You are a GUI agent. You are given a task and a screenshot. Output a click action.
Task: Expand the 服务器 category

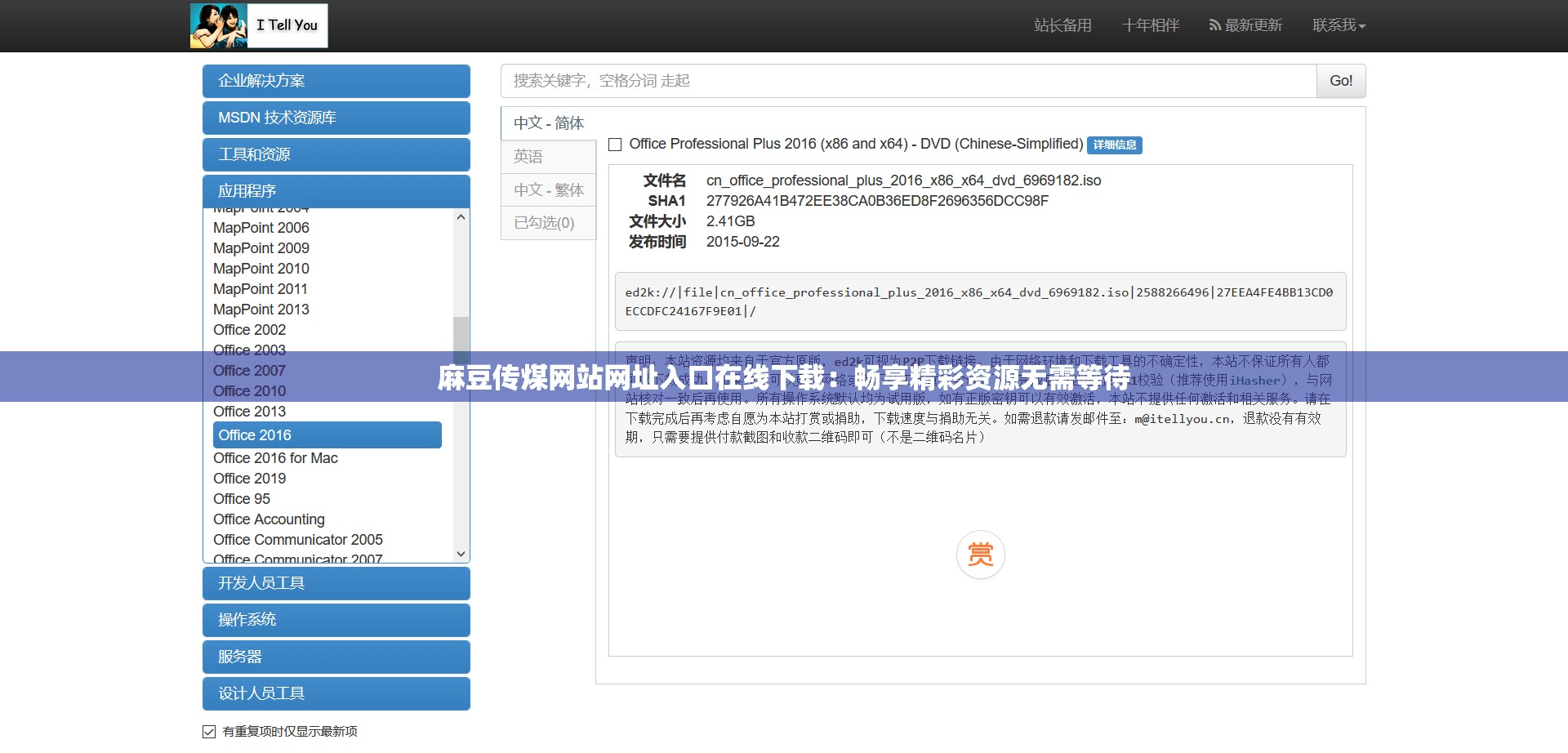[336, 657]
